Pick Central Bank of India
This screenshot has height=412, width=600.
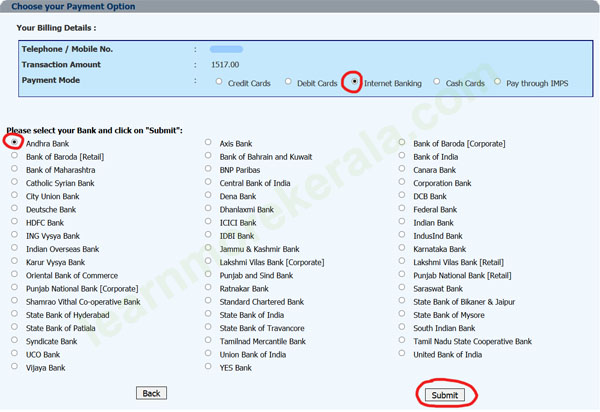(x=208, y=182)
